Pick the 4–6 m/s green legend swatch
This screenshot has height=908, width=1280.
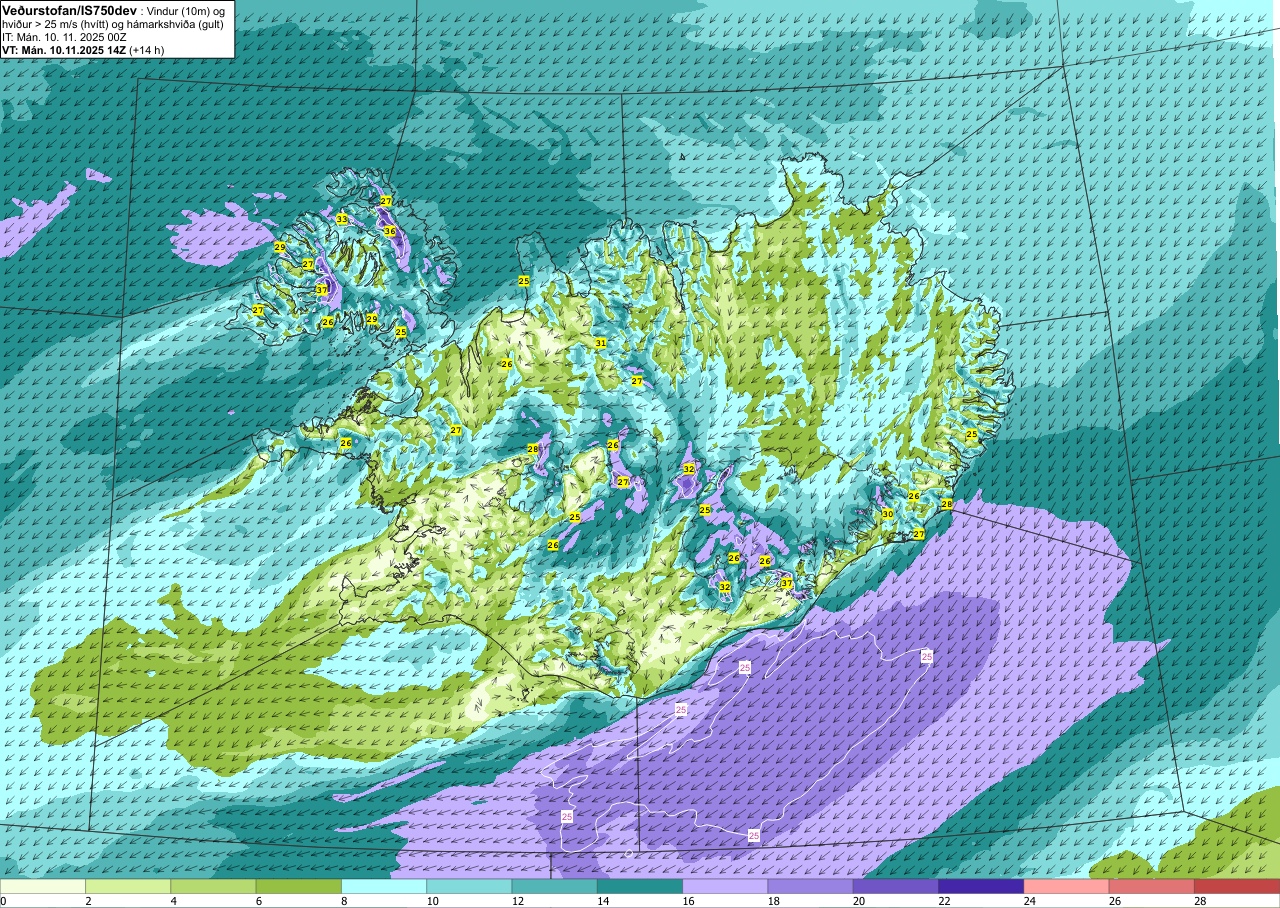click(213, 886)
